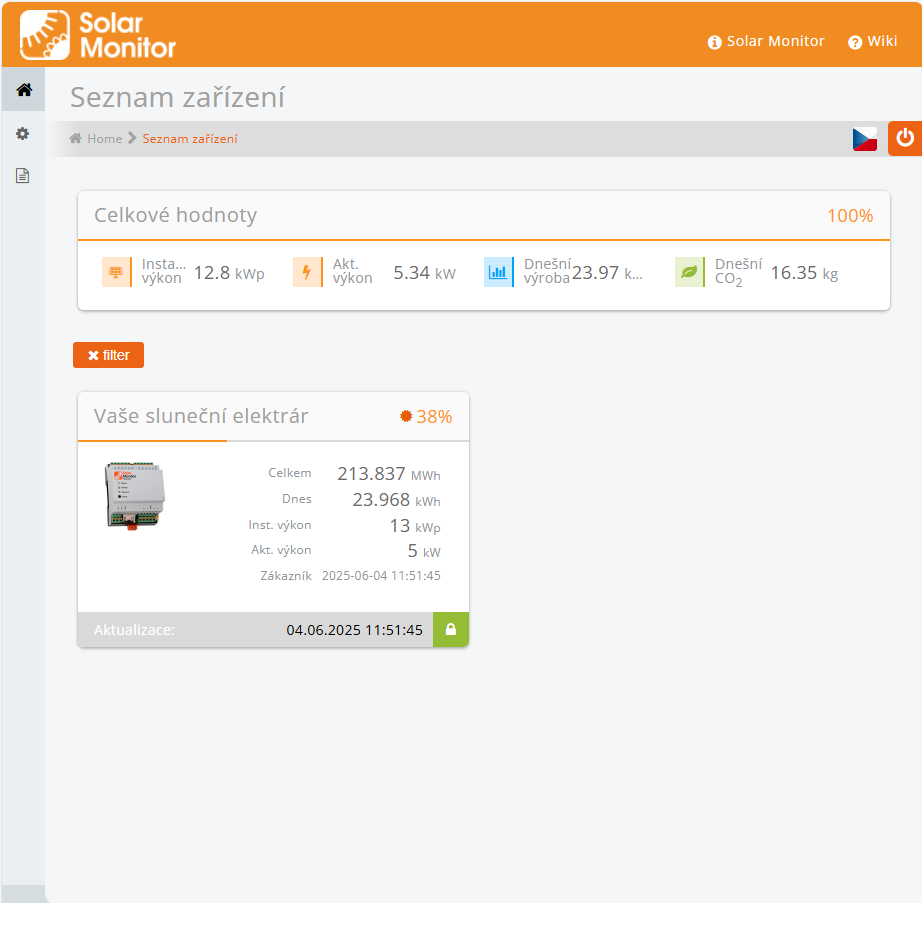
Task: Go to Home in breadcrumb
Action: point(96,139)
